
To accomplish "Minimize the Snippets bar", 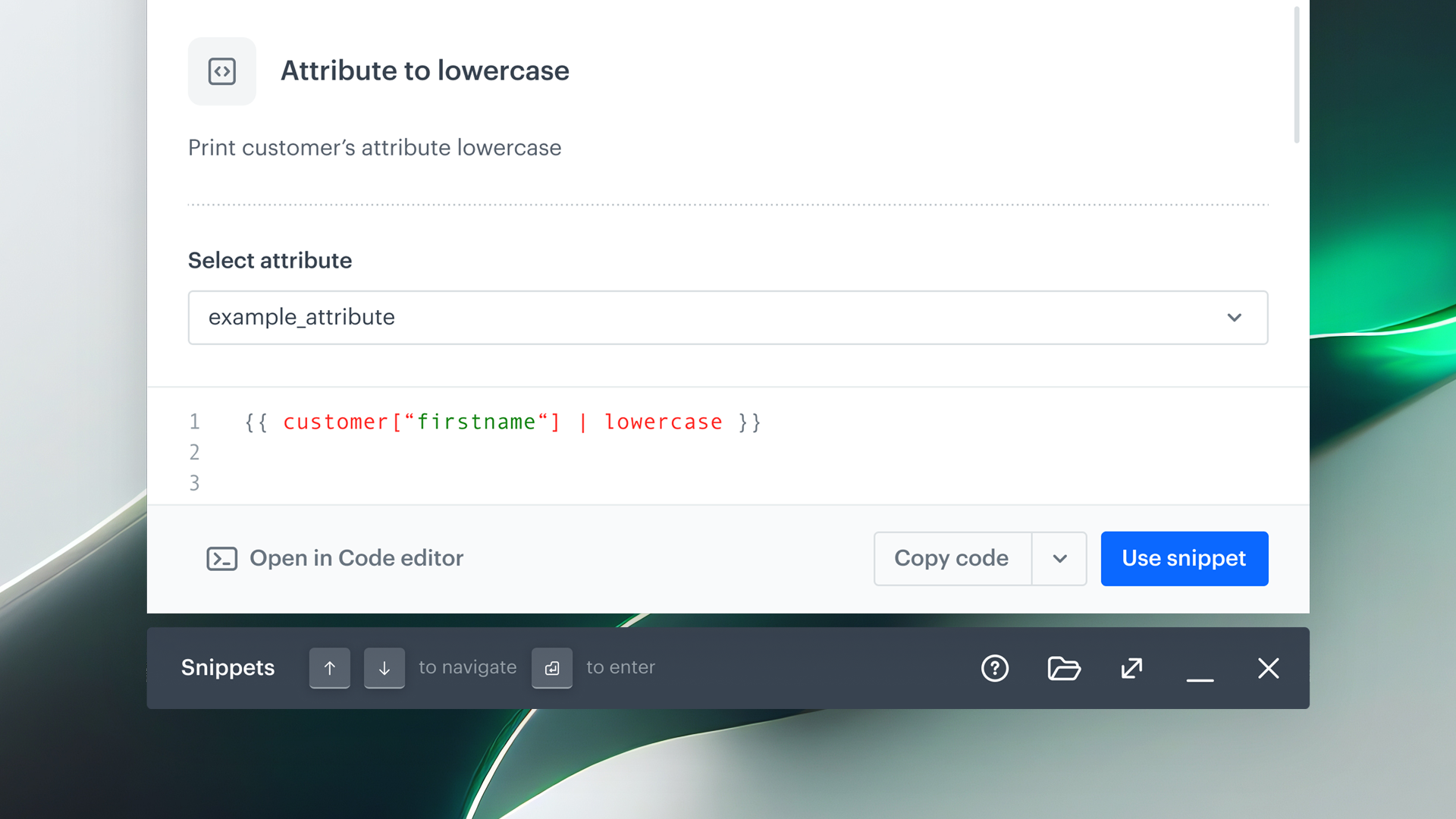I will (1200, 671).
